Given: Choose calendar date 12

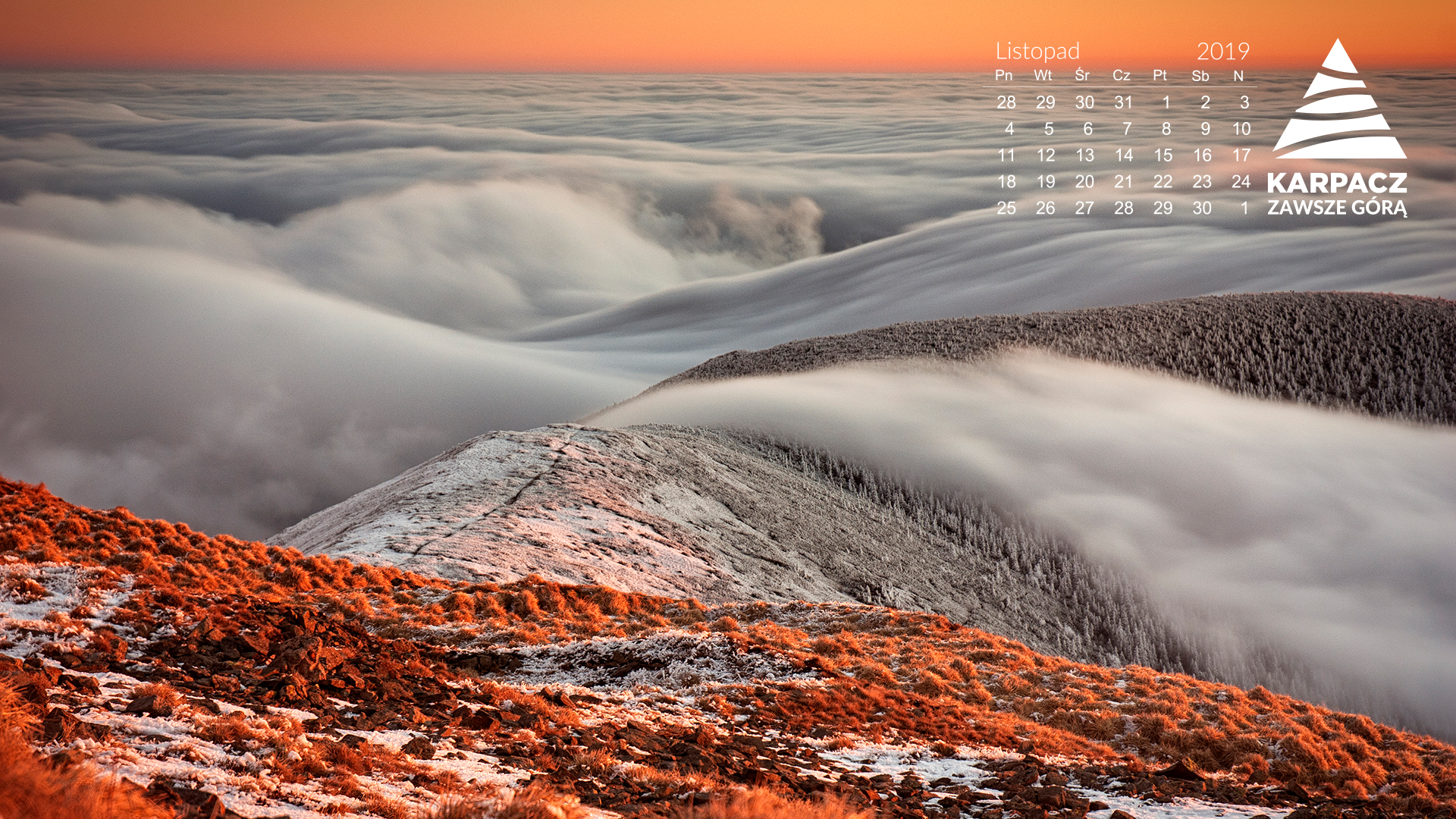Looking at the screenshot, I should [1046, 155].
